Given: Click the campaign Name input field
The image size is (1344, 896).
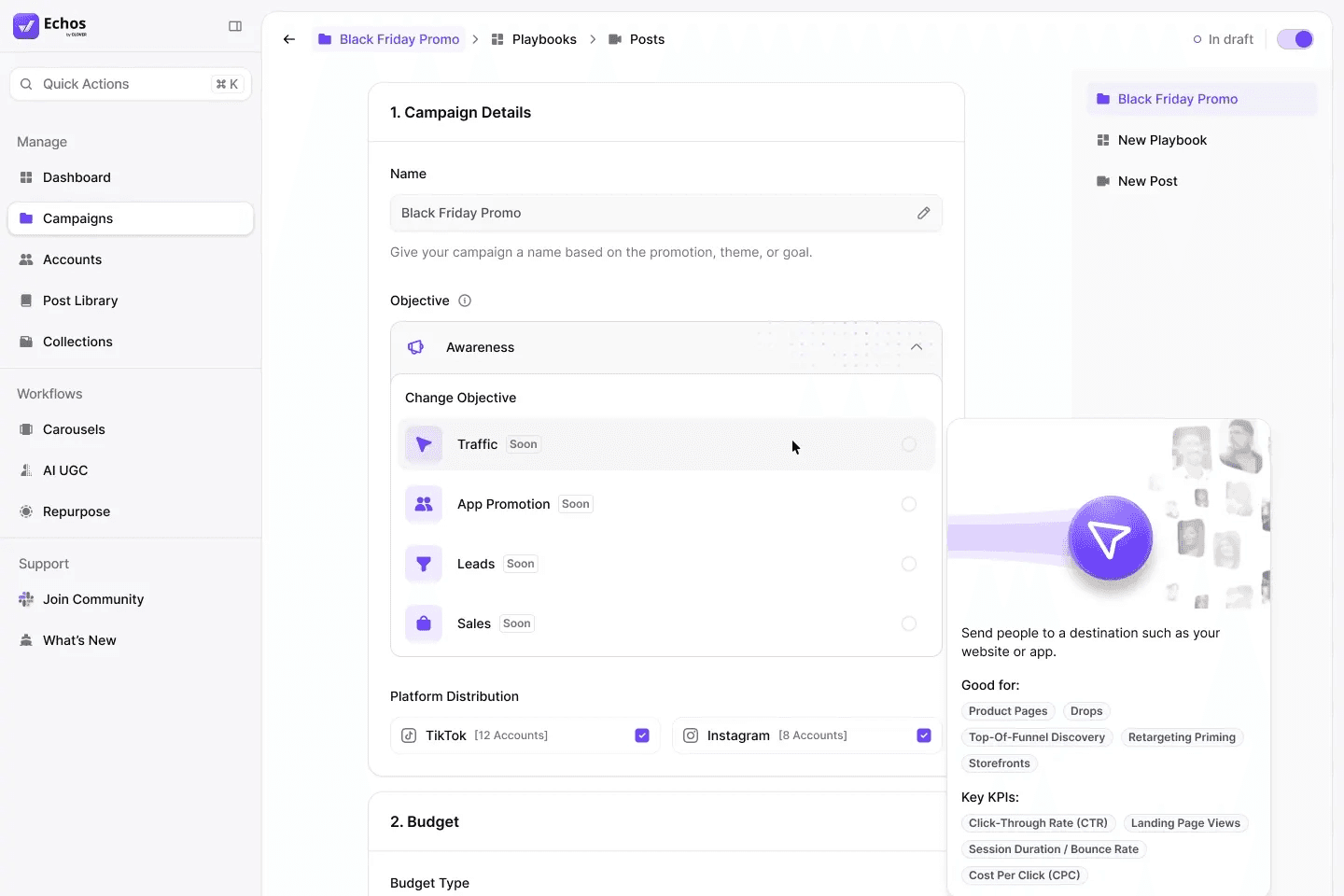Looking at the screenshot, I should tap(666, 213).
